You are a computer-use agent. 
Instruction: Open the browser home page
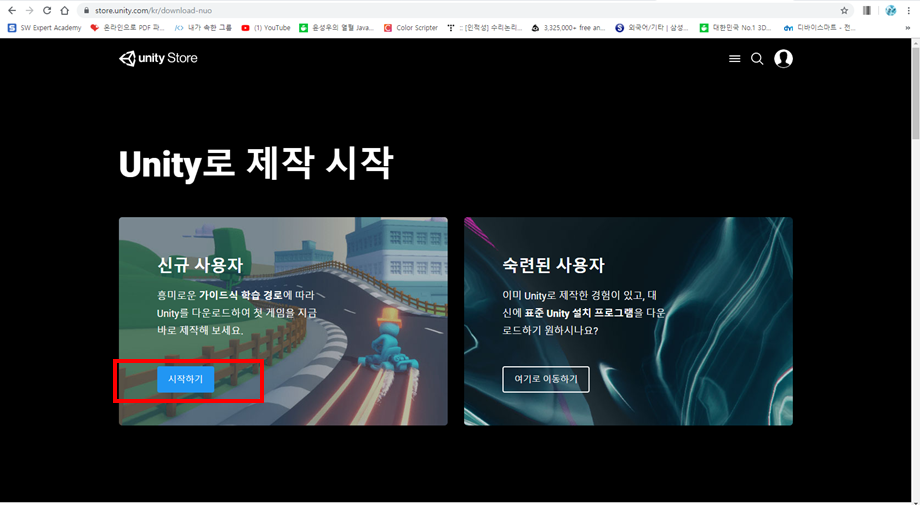[x=65, y=11]
